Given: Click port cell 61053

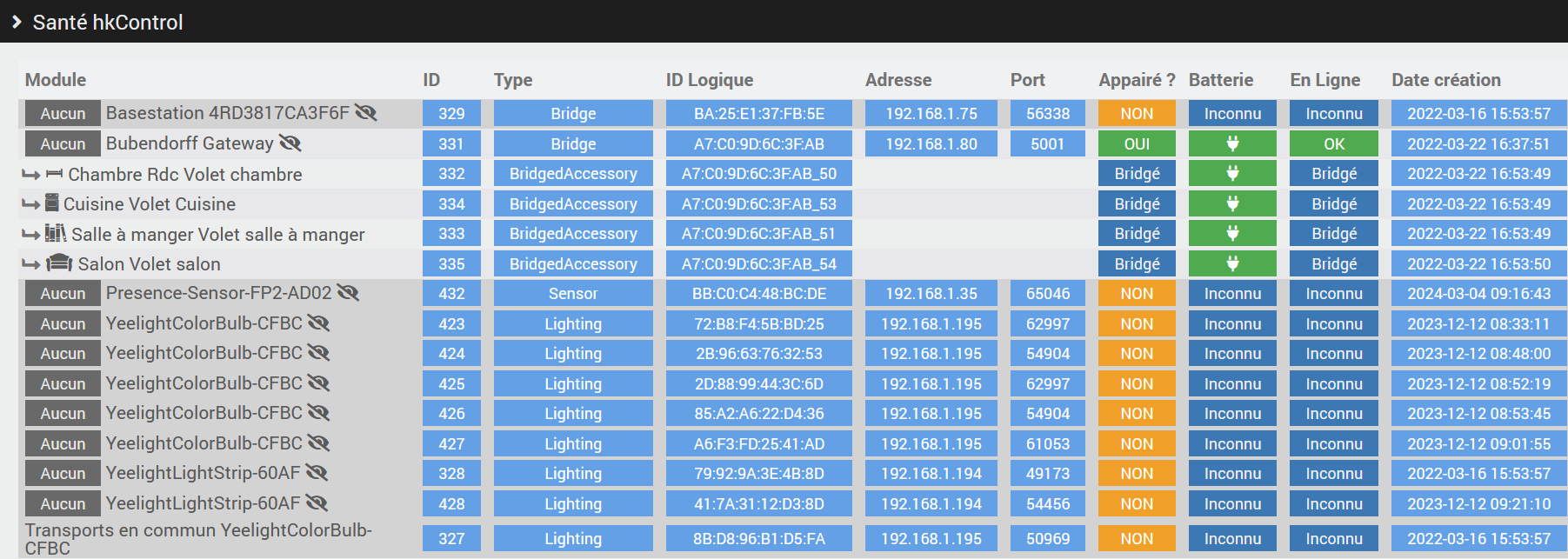Looking at the screenshot, I should click(x=1048, y=443).
